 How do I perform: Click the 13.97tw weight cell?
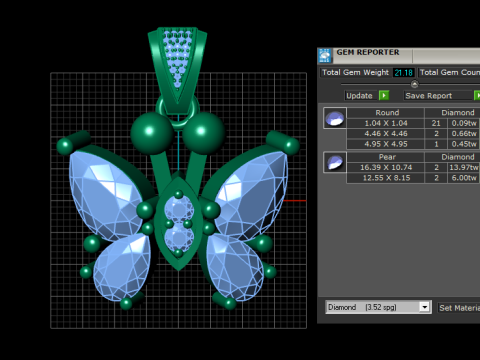pos(464,167)
